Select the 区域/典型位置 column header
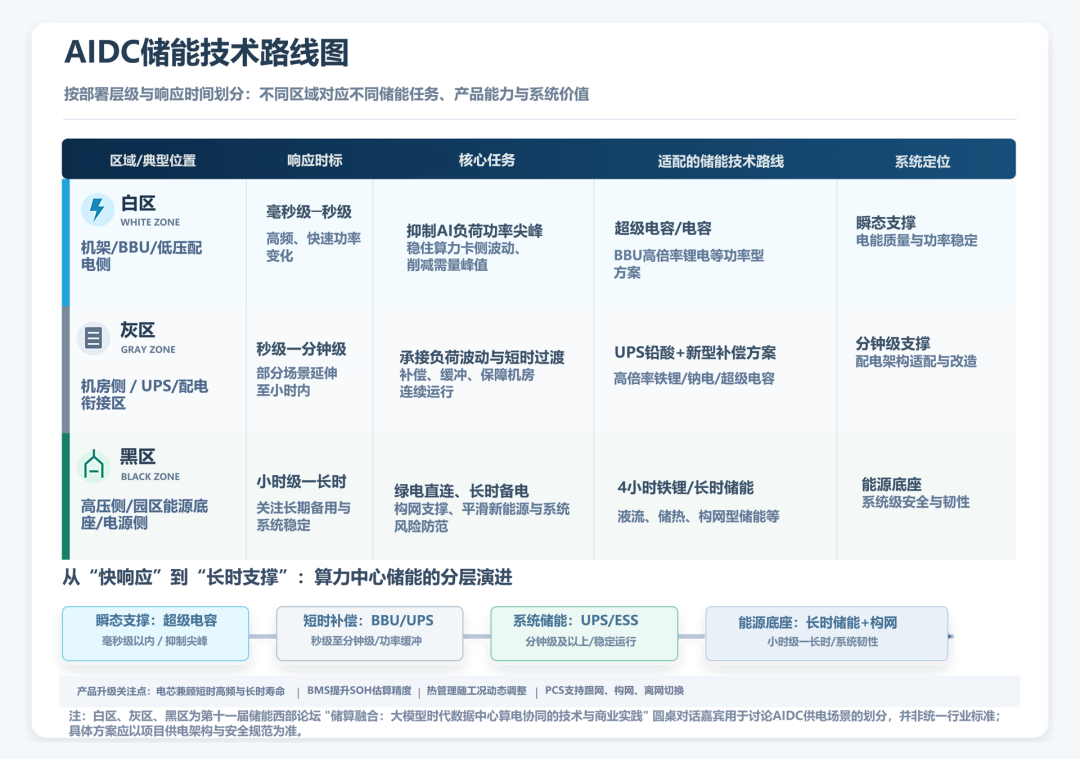Image resolution: width=1080 pixels, height=759 pixels. [x=153, y=160]
